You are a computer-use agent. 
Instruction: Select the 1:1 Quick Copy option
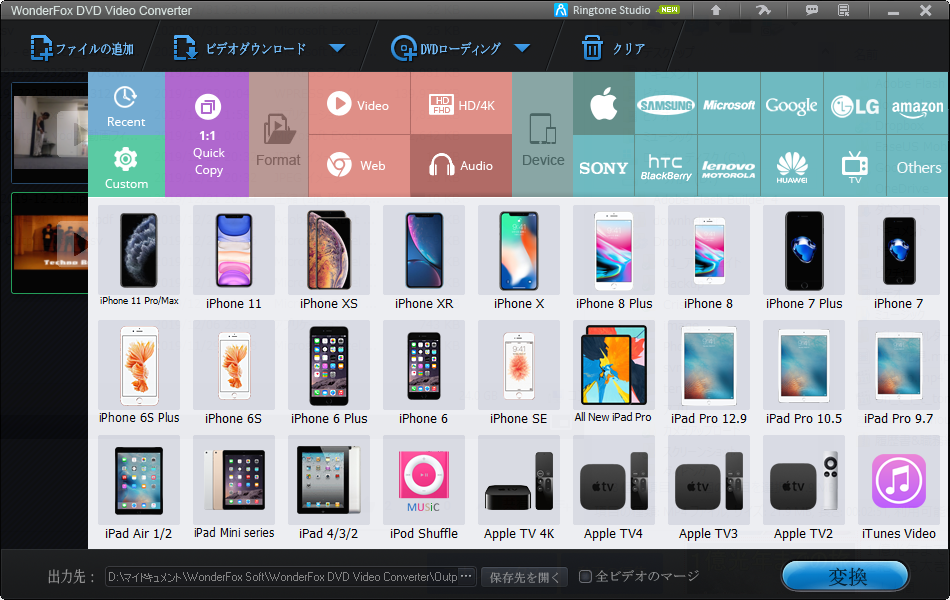pos(208,134)
